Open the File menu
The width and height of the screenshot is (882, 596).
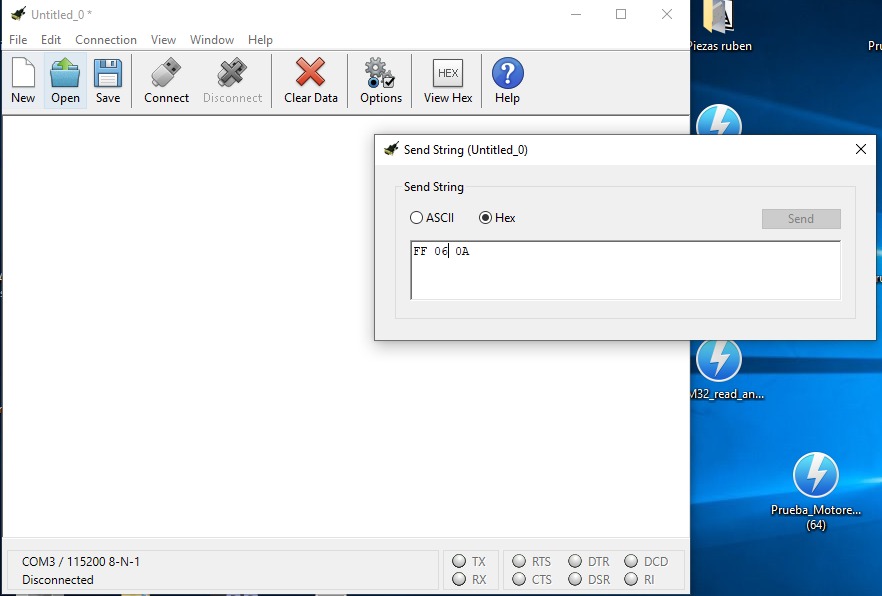[18, 40]
